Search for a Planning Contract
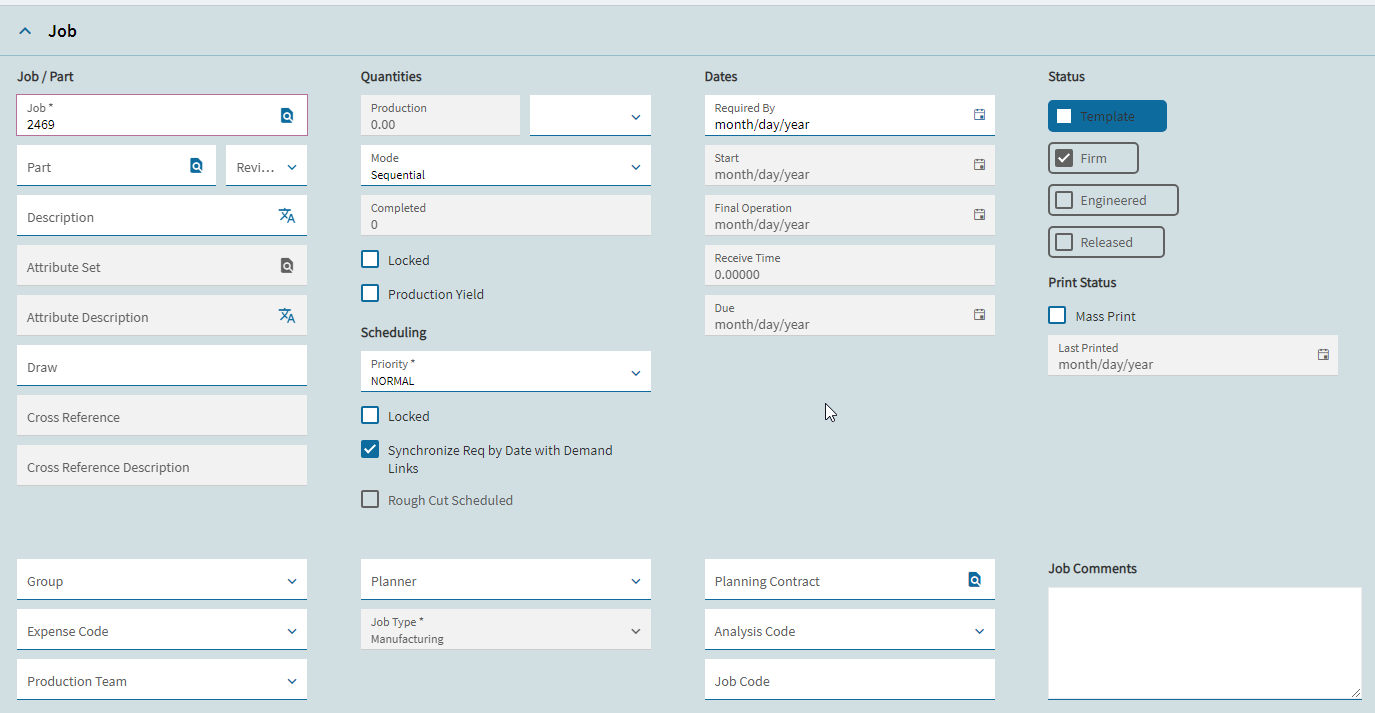 [974, 580]
